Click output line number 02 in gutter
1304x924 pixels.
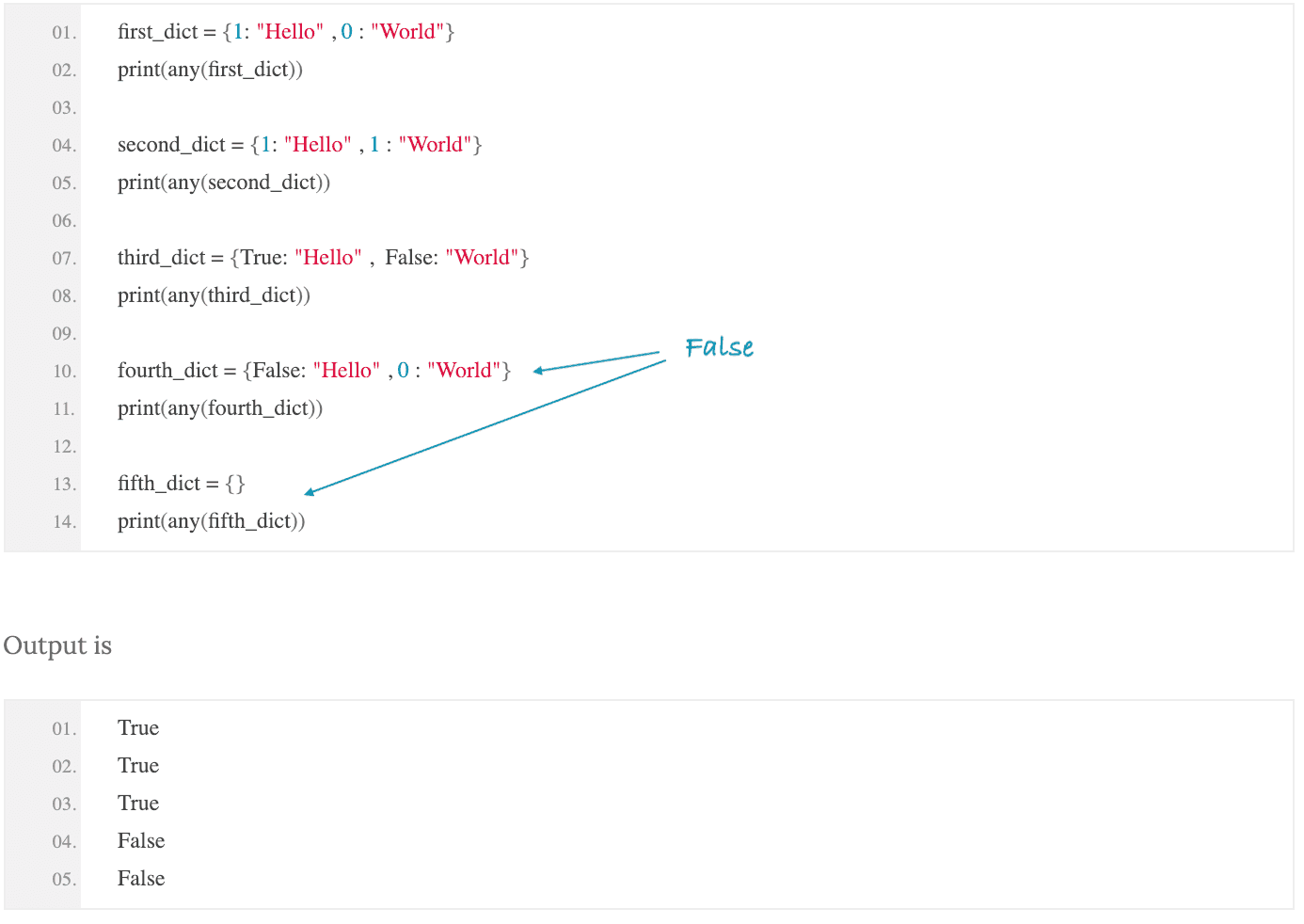pyautogui.click(x=64, y=767)
